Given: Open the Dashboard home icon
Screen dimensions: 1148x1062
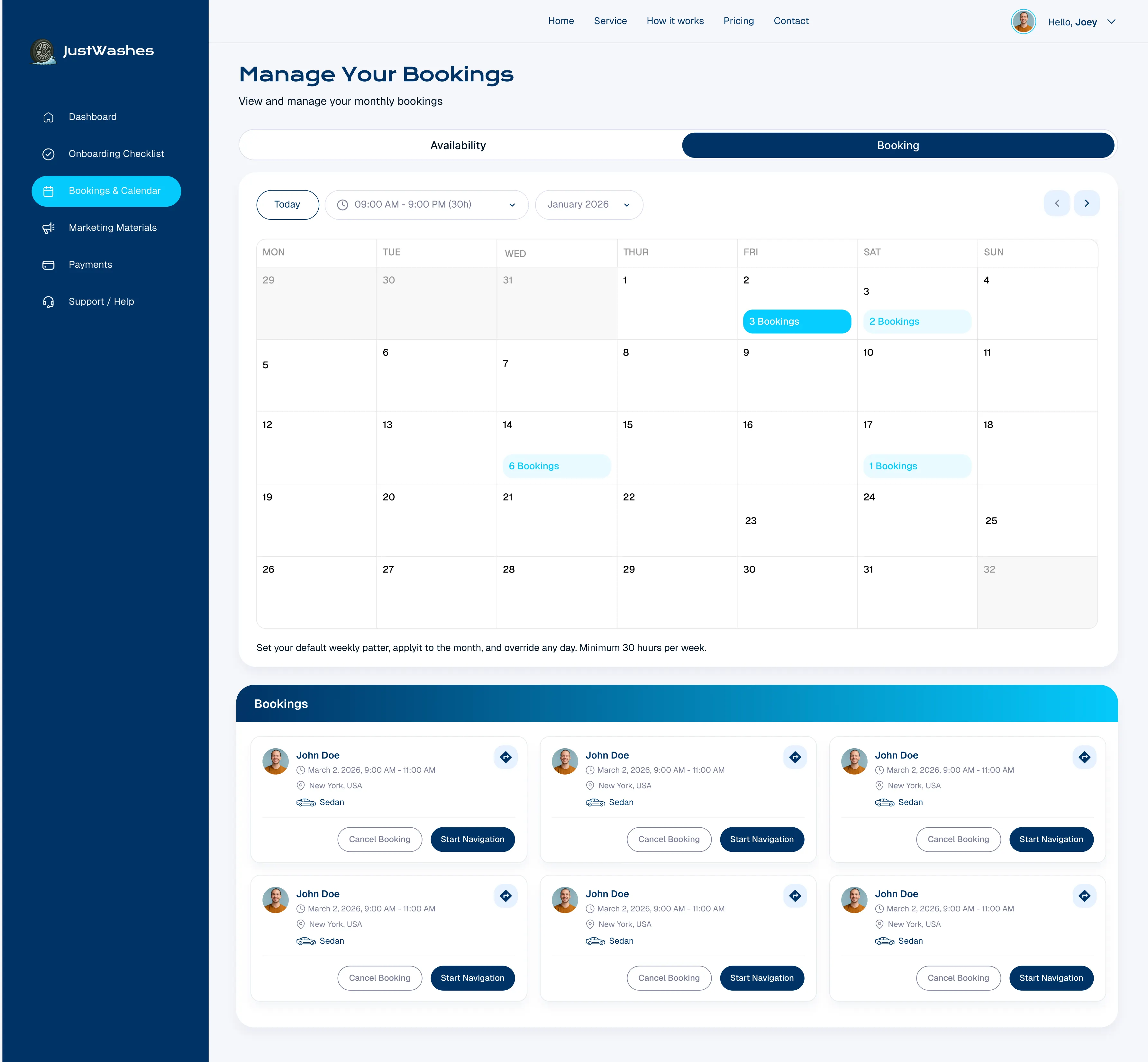Looking at the screenshot, I should (48, 117).
